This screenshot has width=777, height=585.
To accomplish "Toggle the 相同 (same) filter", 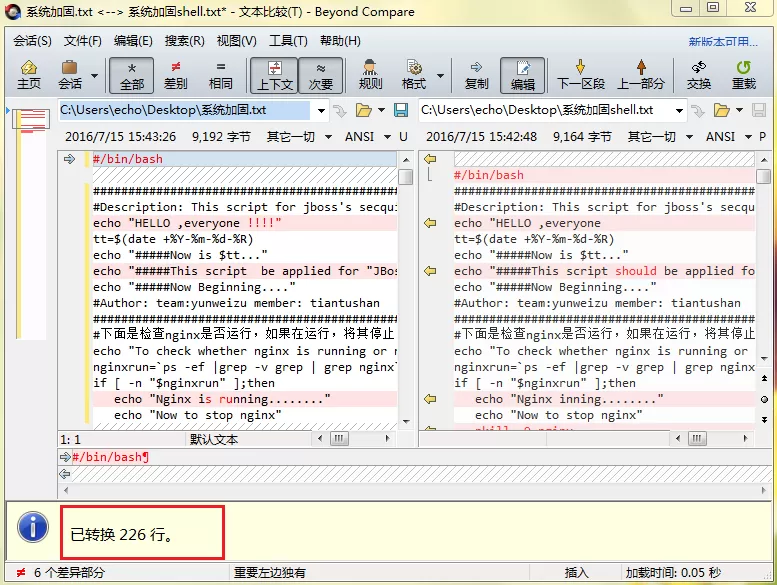I will tap(221, 76).
